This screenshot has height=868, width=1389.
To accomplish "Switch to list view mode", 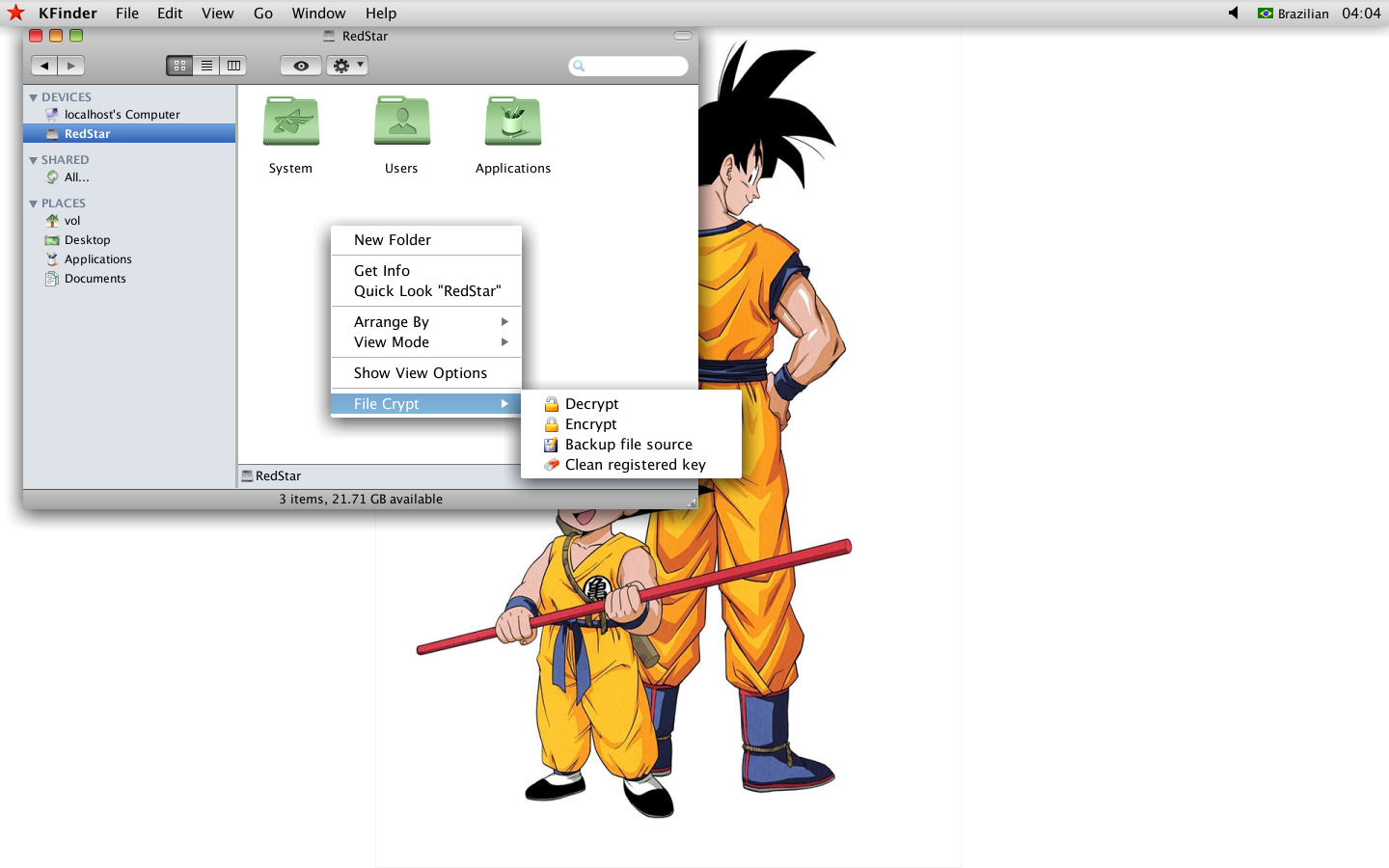I will point(206,66).
